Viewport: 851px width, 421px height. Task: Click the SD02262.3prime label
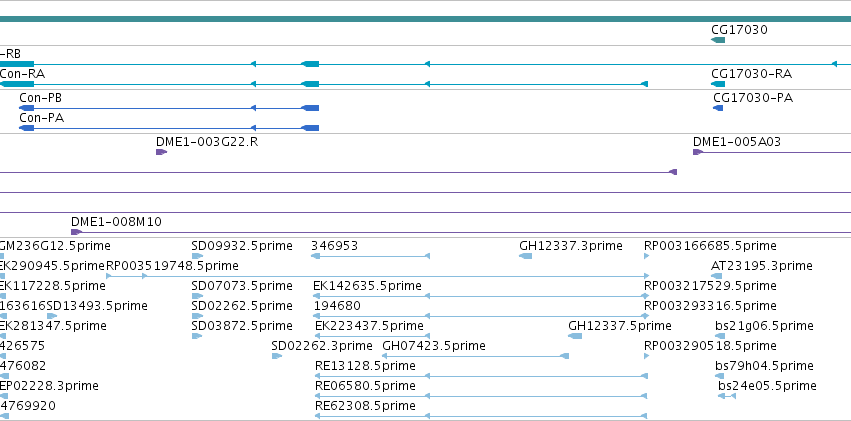point(322,346)
